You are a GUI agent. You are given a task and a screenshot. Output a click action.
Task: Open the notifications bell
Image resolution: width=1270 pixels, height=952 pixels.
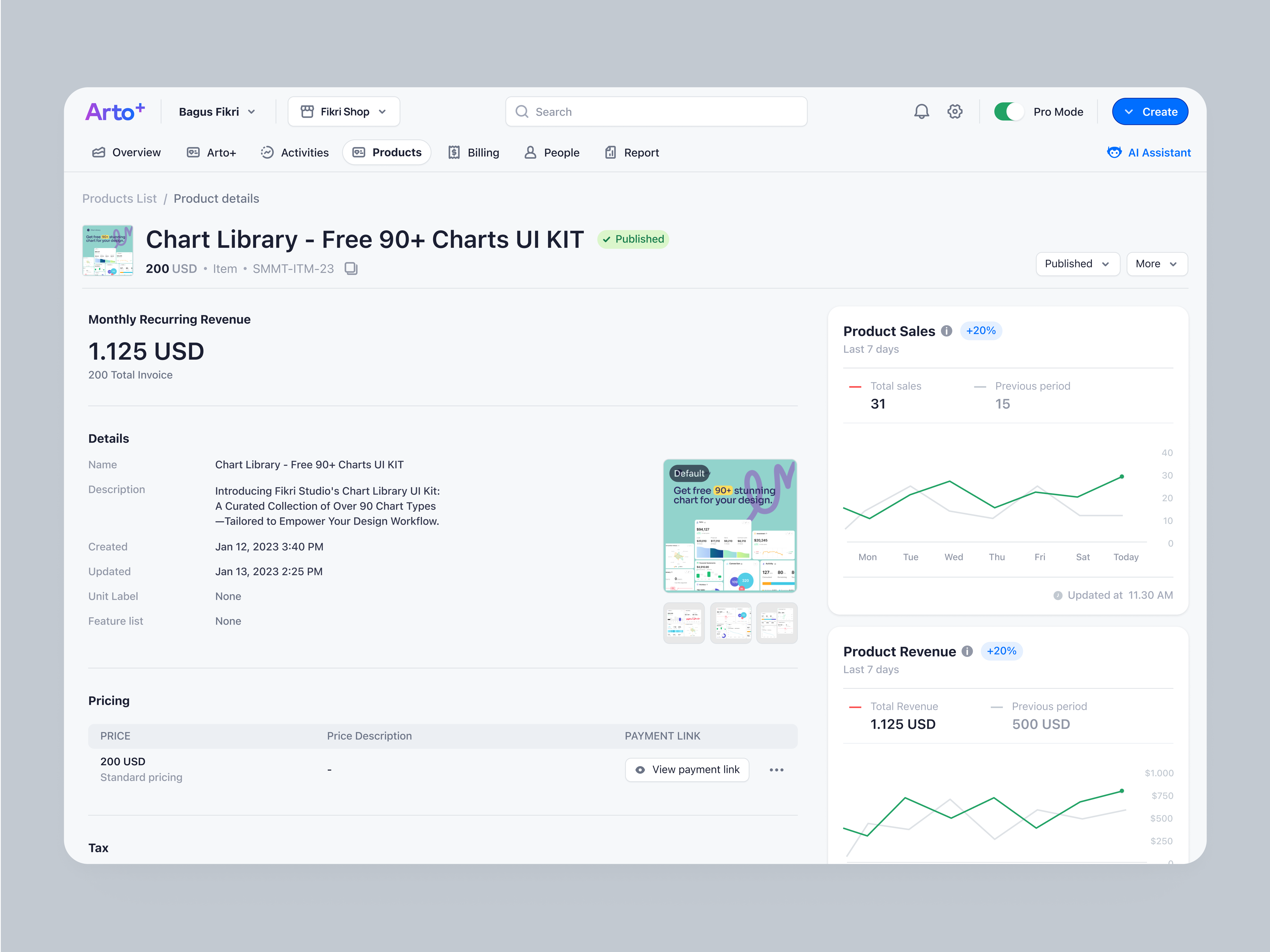tap(922, 111)
